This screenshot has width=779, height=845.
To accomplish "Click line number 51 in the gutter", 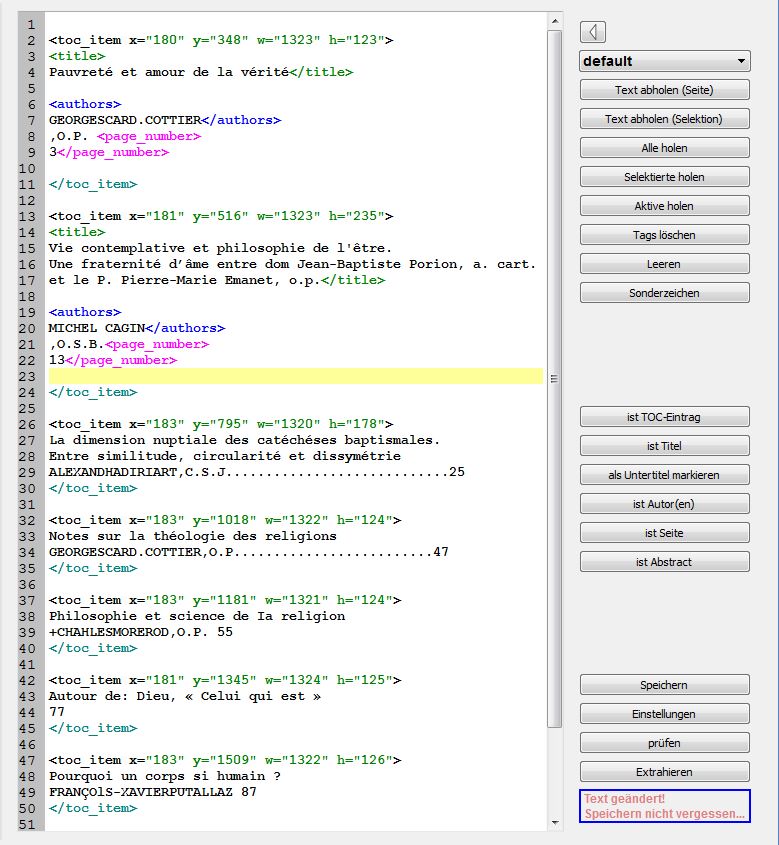I will pyautogui.click(x=27, y=825).
